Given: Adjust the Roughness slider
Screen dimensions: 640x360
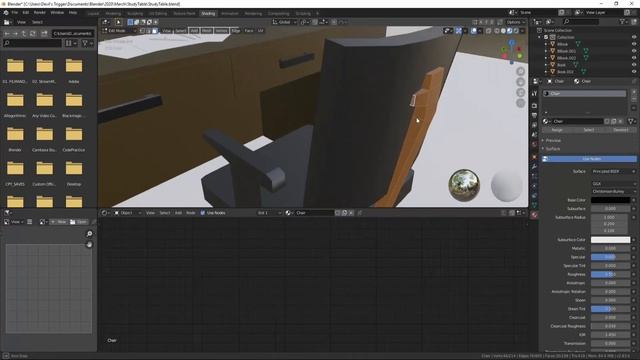Looking at the screenshot, I should [x=610, y=274].
